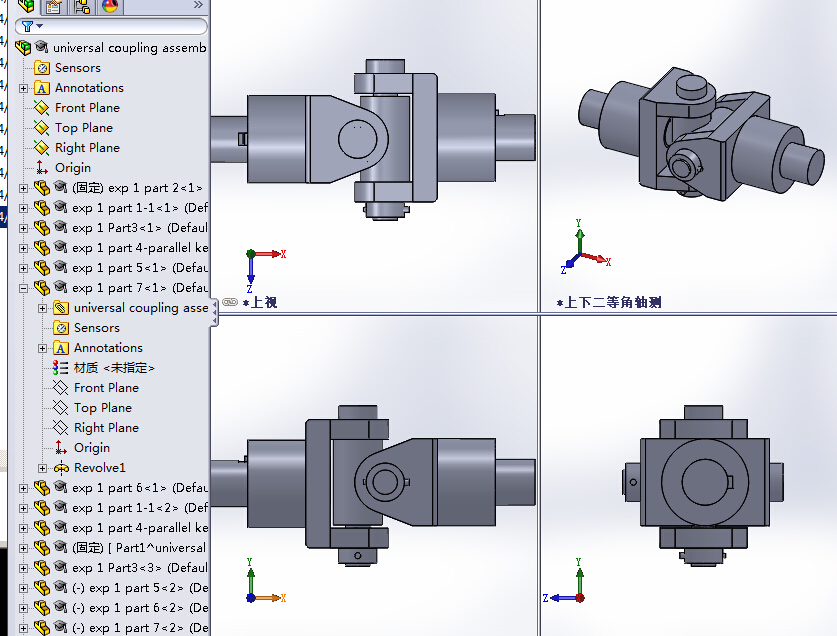The height and width of the screenshot is (636, 837).
Task: Select part 7's Right Plane icon
Action: click(61, 428)
